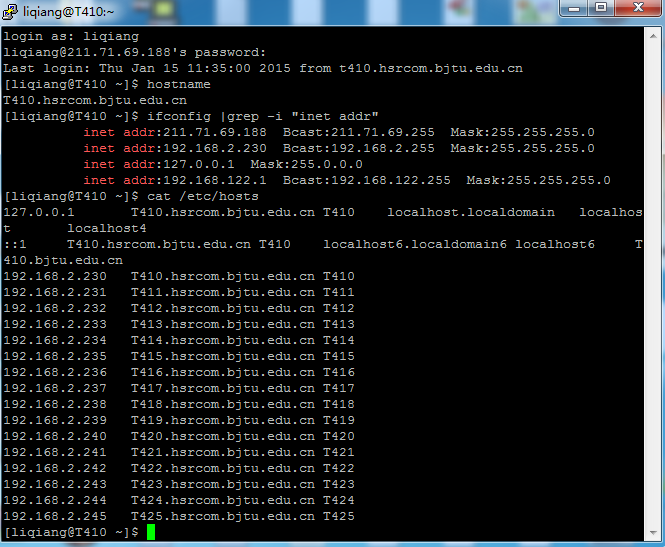Click inet addr:211.71.69.188
665x547 pixels.
pyautogui.click(x=175, y=132)
